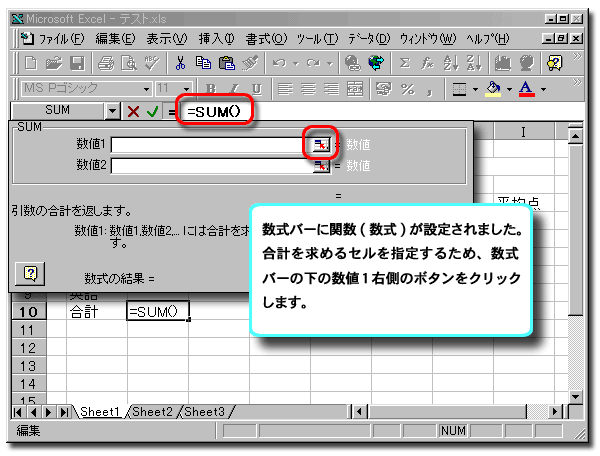Click in the 数値2 input field
The width and height of the screenshot is (600, 456).
212,166
